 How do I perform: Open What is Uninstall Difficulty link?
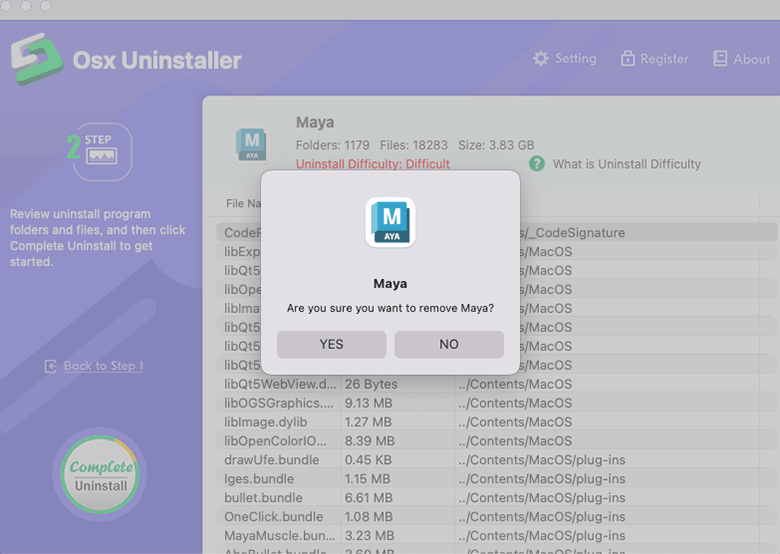click(x=627, y=164)
